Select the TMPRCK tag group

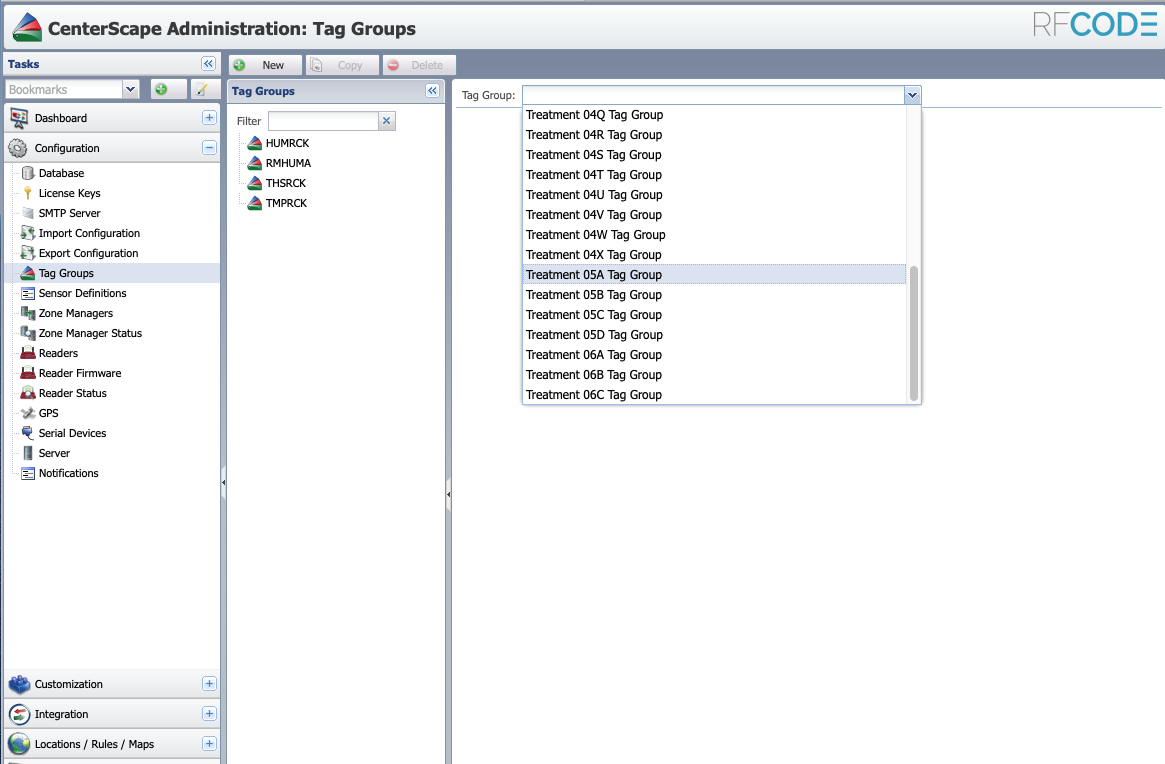286,204
